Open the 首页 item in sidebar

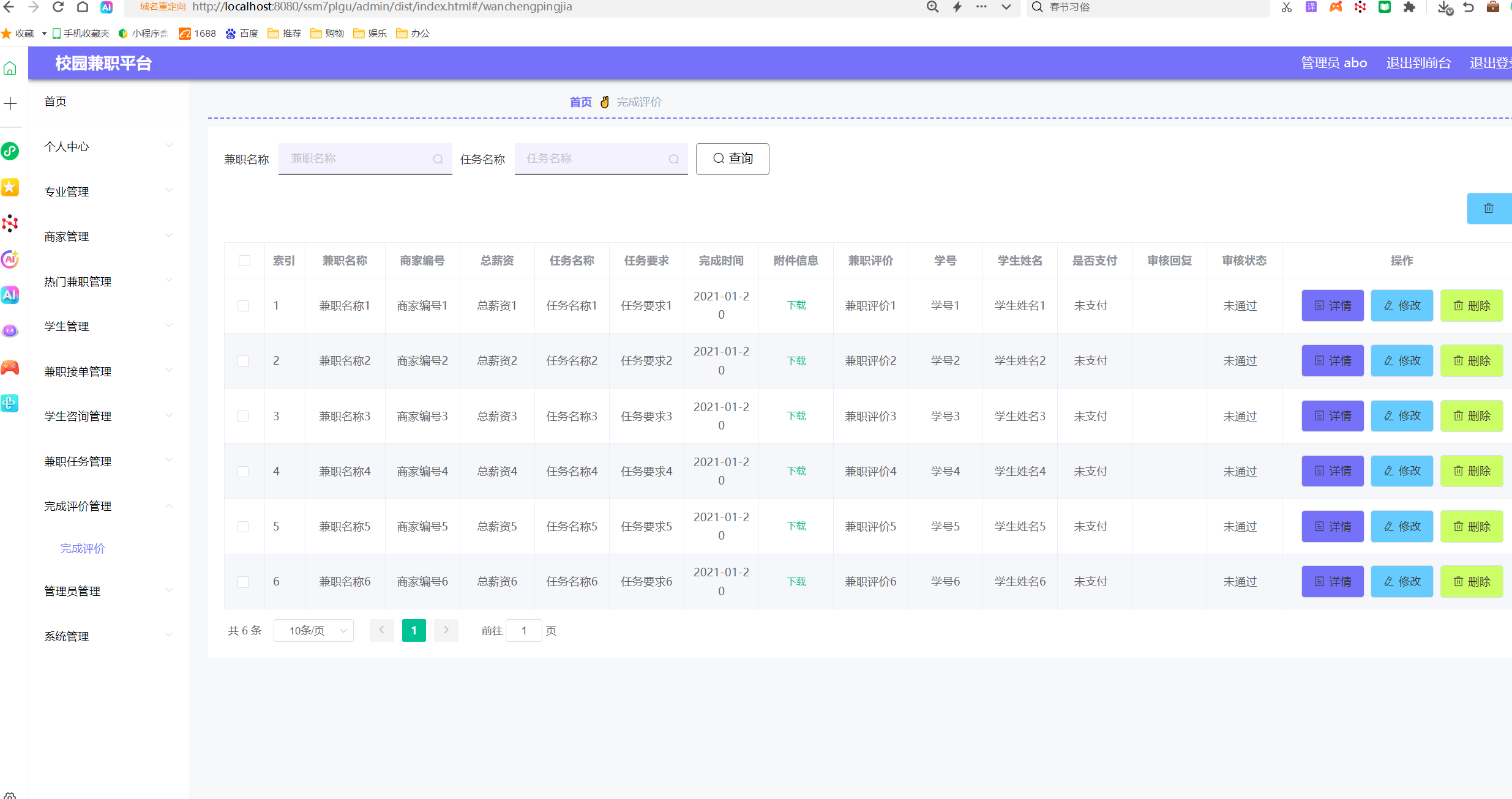[x=56, y=102]
